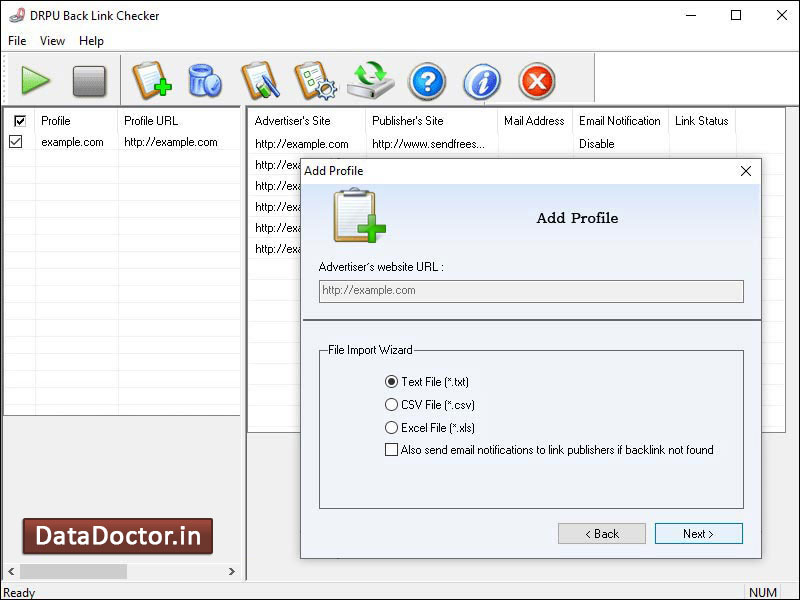Click the advertiser's website URL field
This screenshot has width=800, height=600.
point(530,291)
